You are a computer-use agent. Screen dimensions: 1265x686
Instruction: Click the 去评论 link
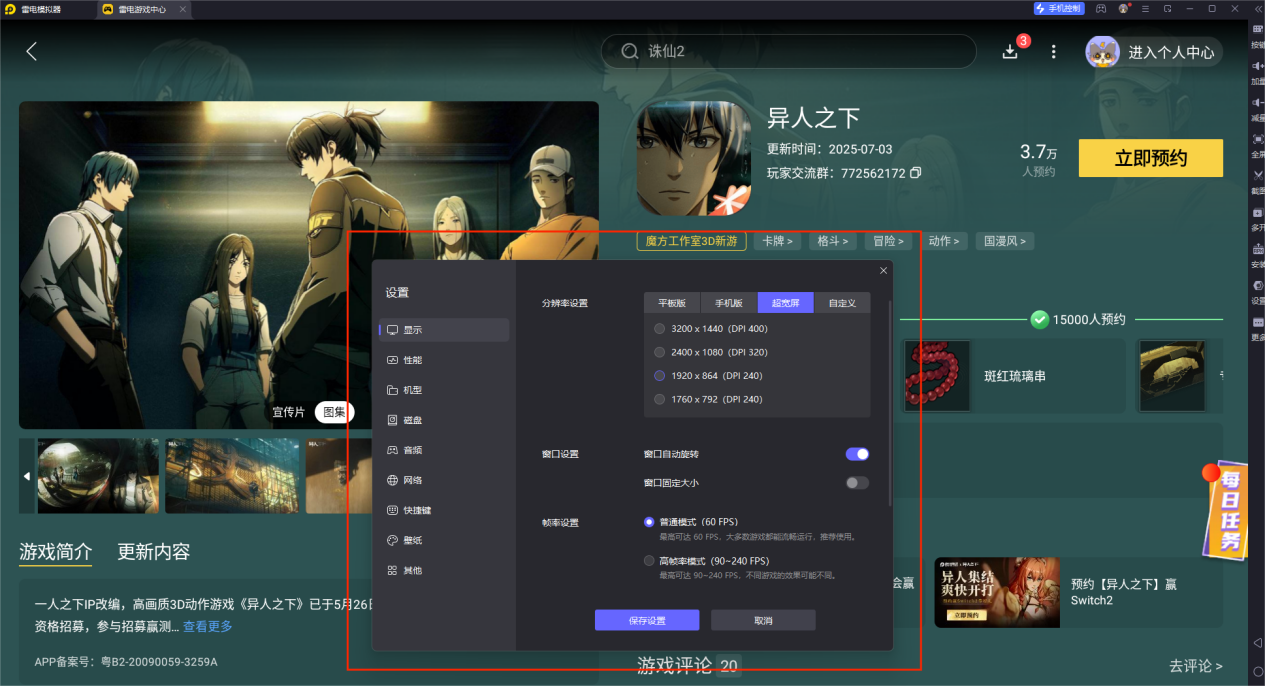(x=1196, y=665)
